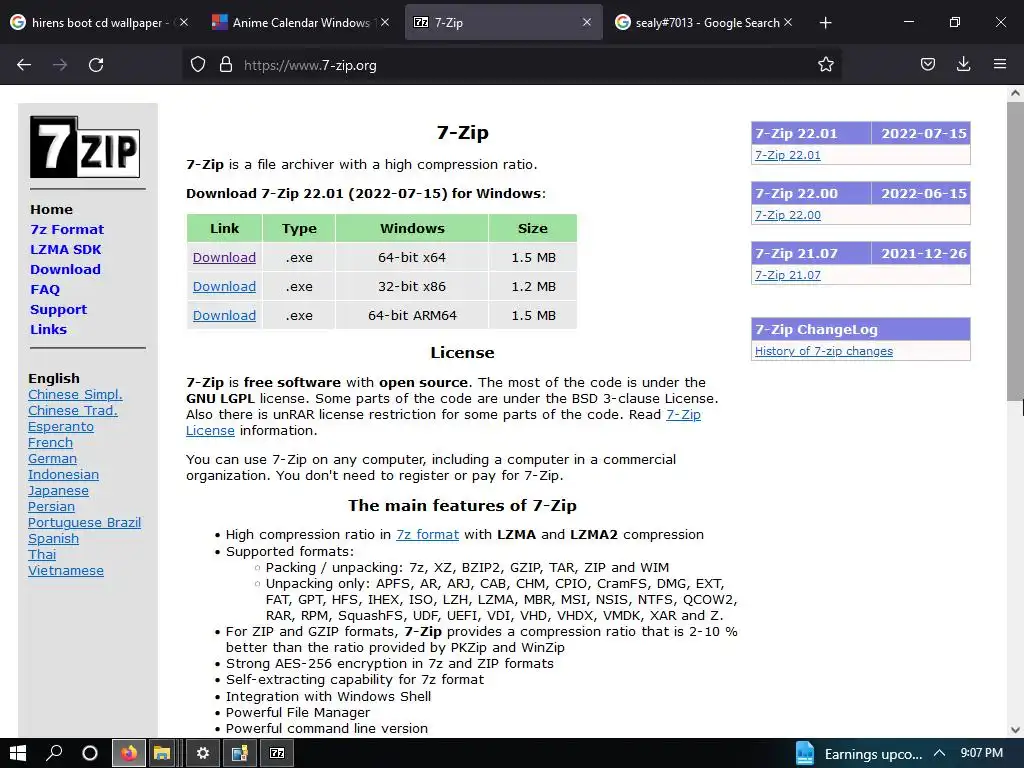Image resolution: width=1024 pixels, height=768 pixels.
Task: Open a new browser tab
Action: pyautogui.click(x=825, y=23)
